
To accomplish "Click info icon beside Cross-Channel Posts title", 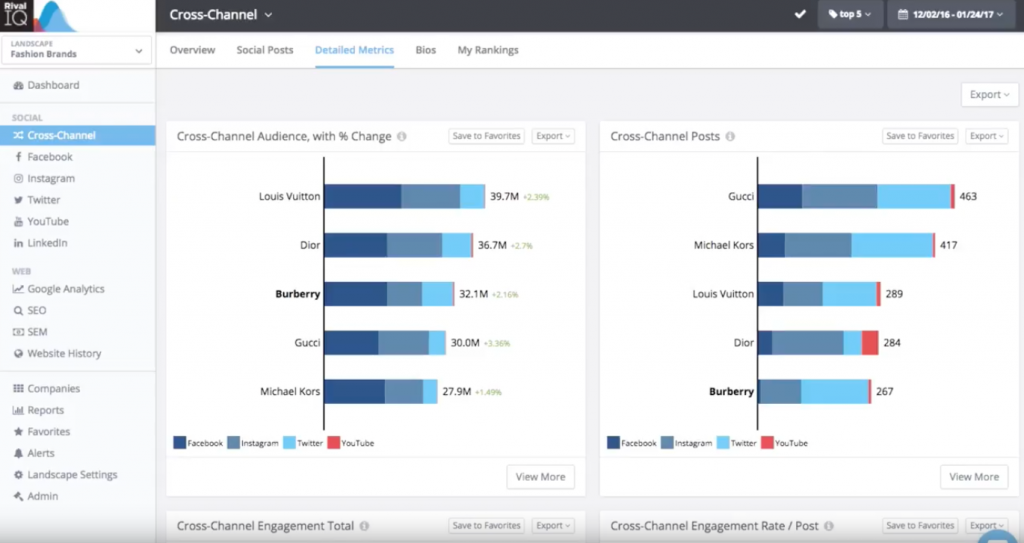I will [730, 137].
